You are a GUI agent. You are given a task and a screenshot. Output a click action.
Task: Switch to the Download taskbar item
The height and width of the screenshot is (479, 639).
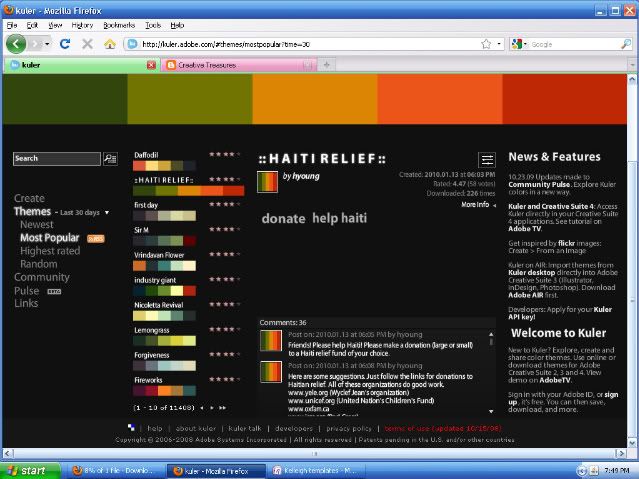pyautogui.click(x=114, y=471)
